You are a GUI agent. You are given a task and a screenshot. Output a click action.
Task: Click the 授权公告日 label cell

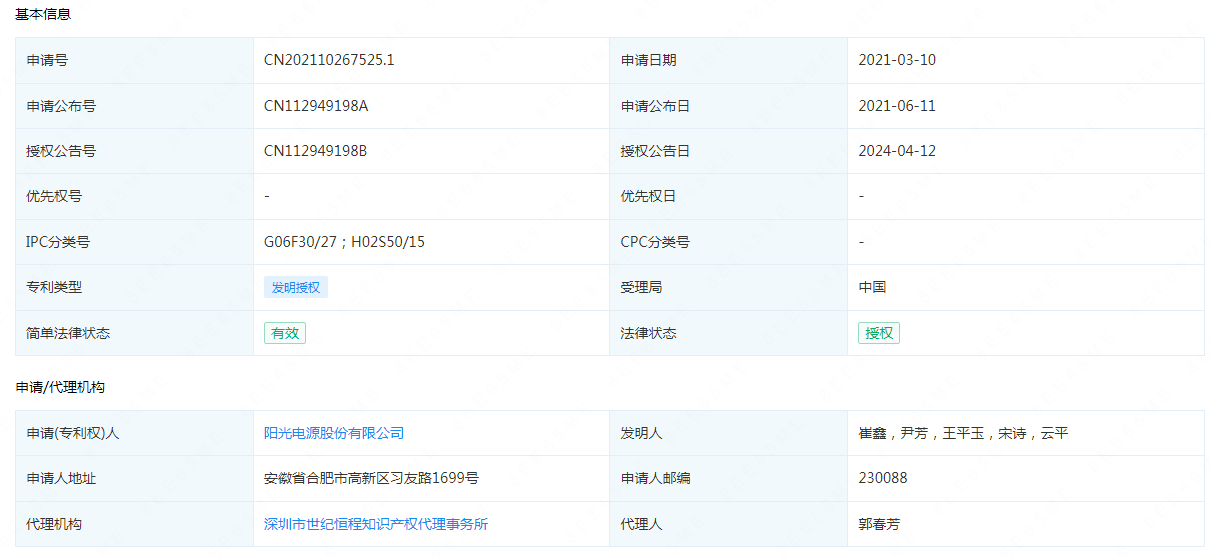coord(728,151)
